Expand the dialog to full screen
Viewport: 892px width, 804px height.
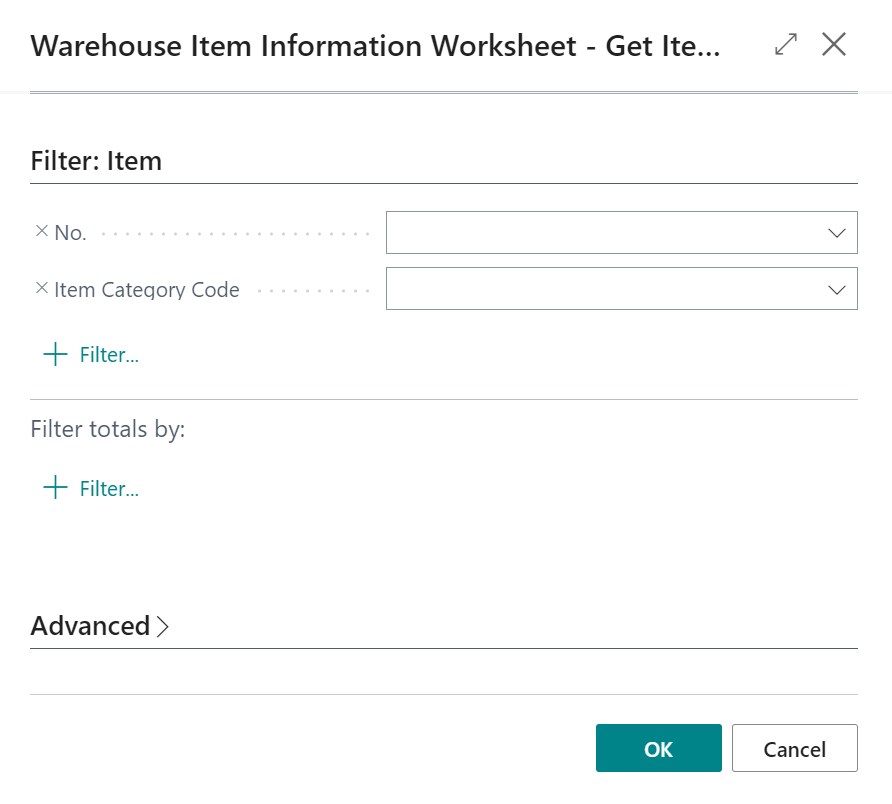pyautogui.click(x=786, y=44)
